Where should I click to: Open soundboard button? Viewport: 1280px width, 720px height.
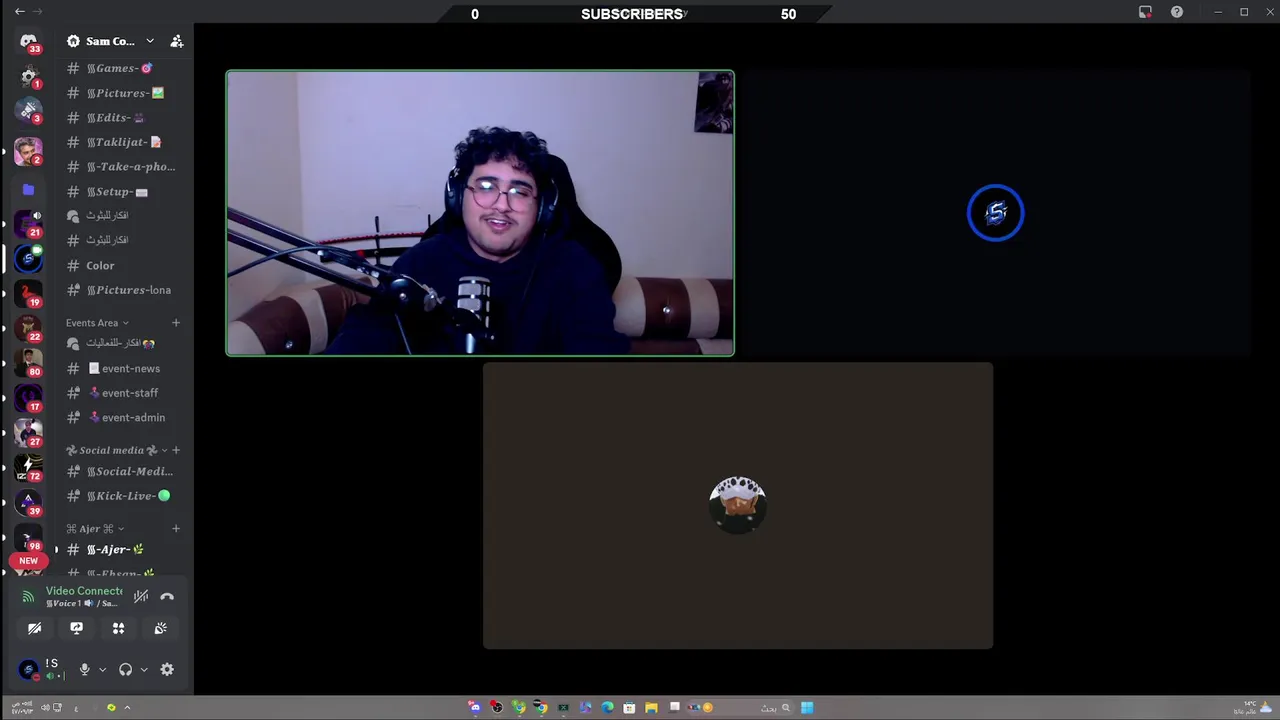160,628
